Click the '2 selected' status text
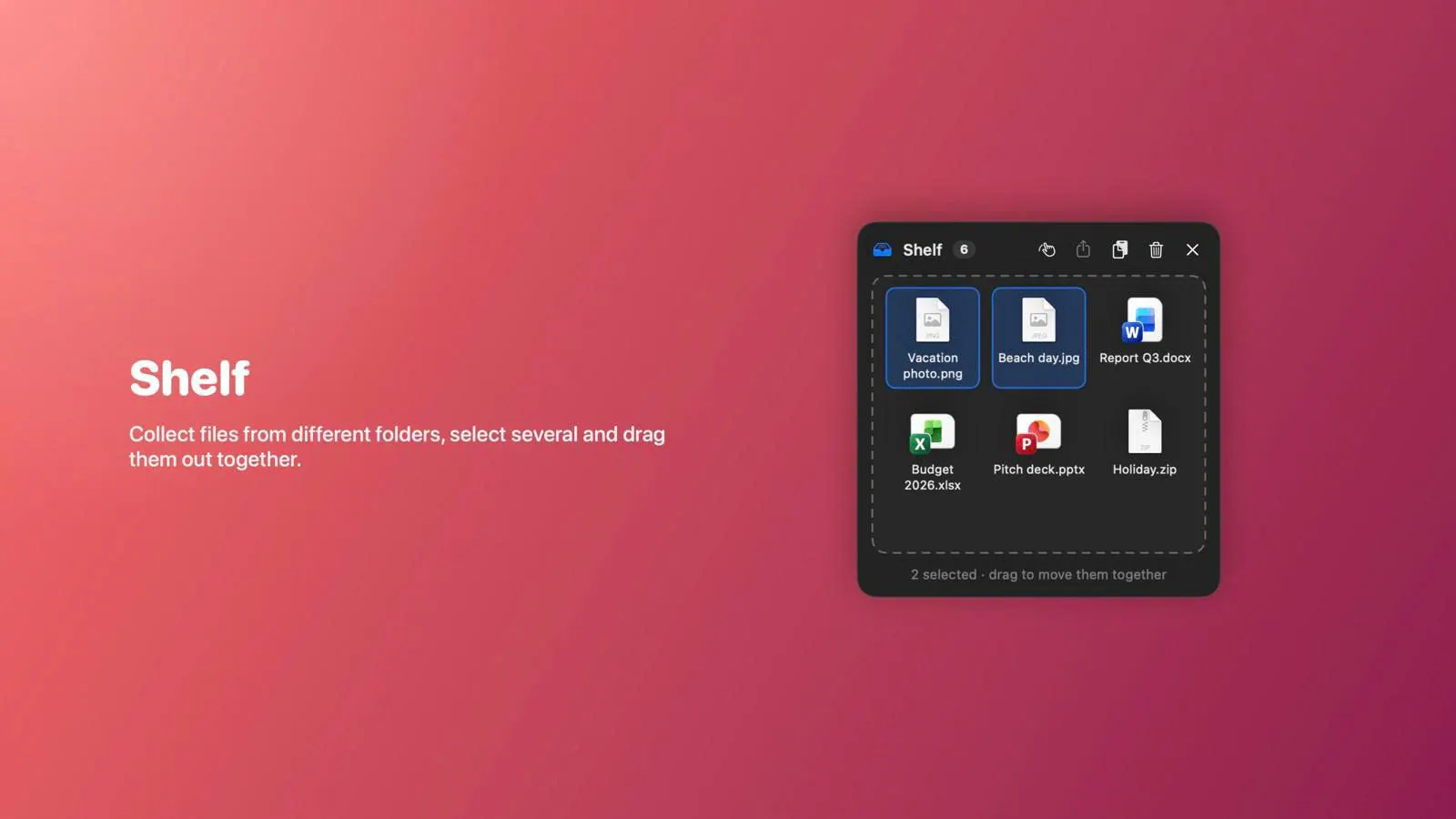Viewport: 1456px width, 819px height. tap(944, 575)
